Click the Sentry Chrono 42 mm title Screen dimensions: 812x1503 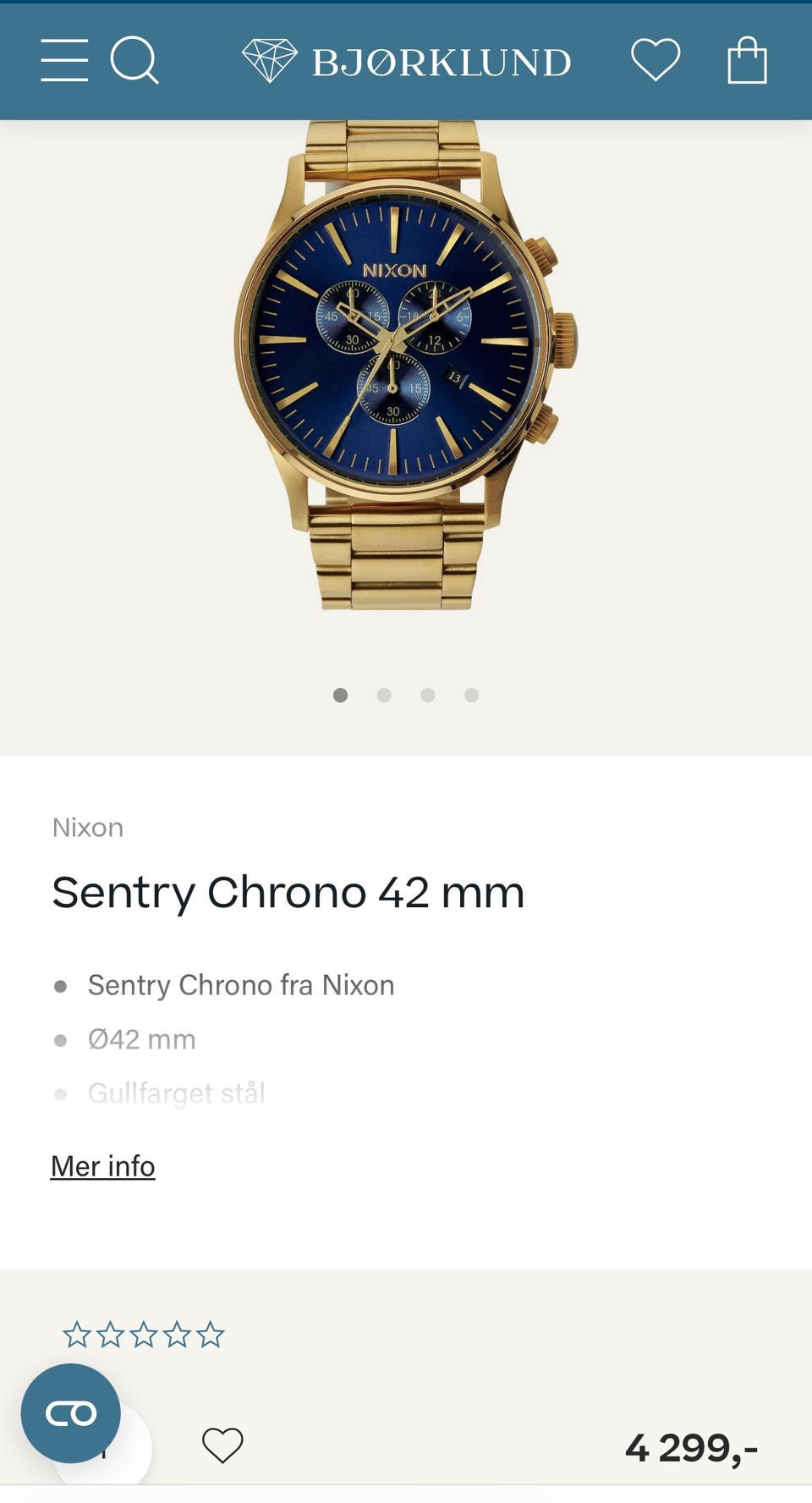288,892
